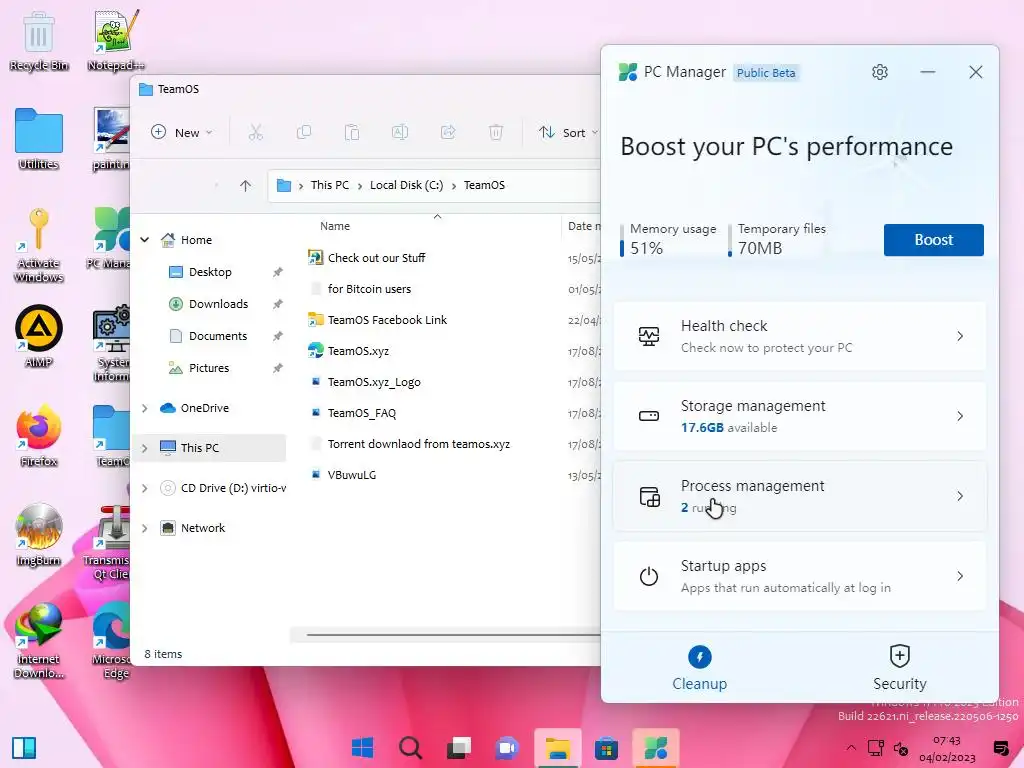Click the Copy icon in Explorer toolbar

pos(304,133)
